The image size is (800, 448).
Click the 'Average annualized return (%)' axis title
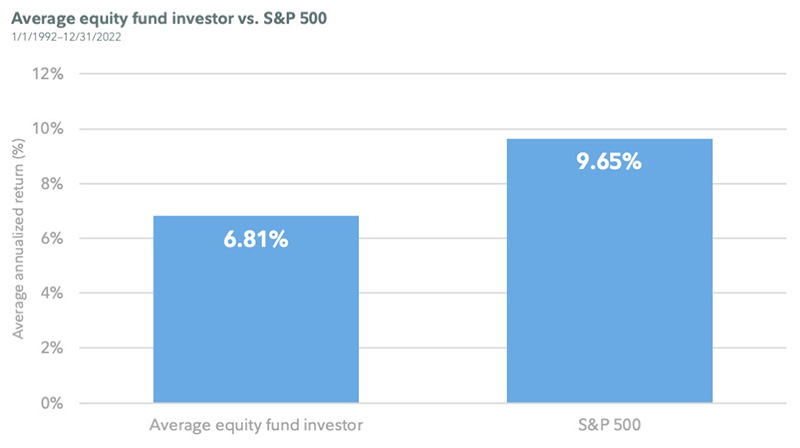(19, 239)
